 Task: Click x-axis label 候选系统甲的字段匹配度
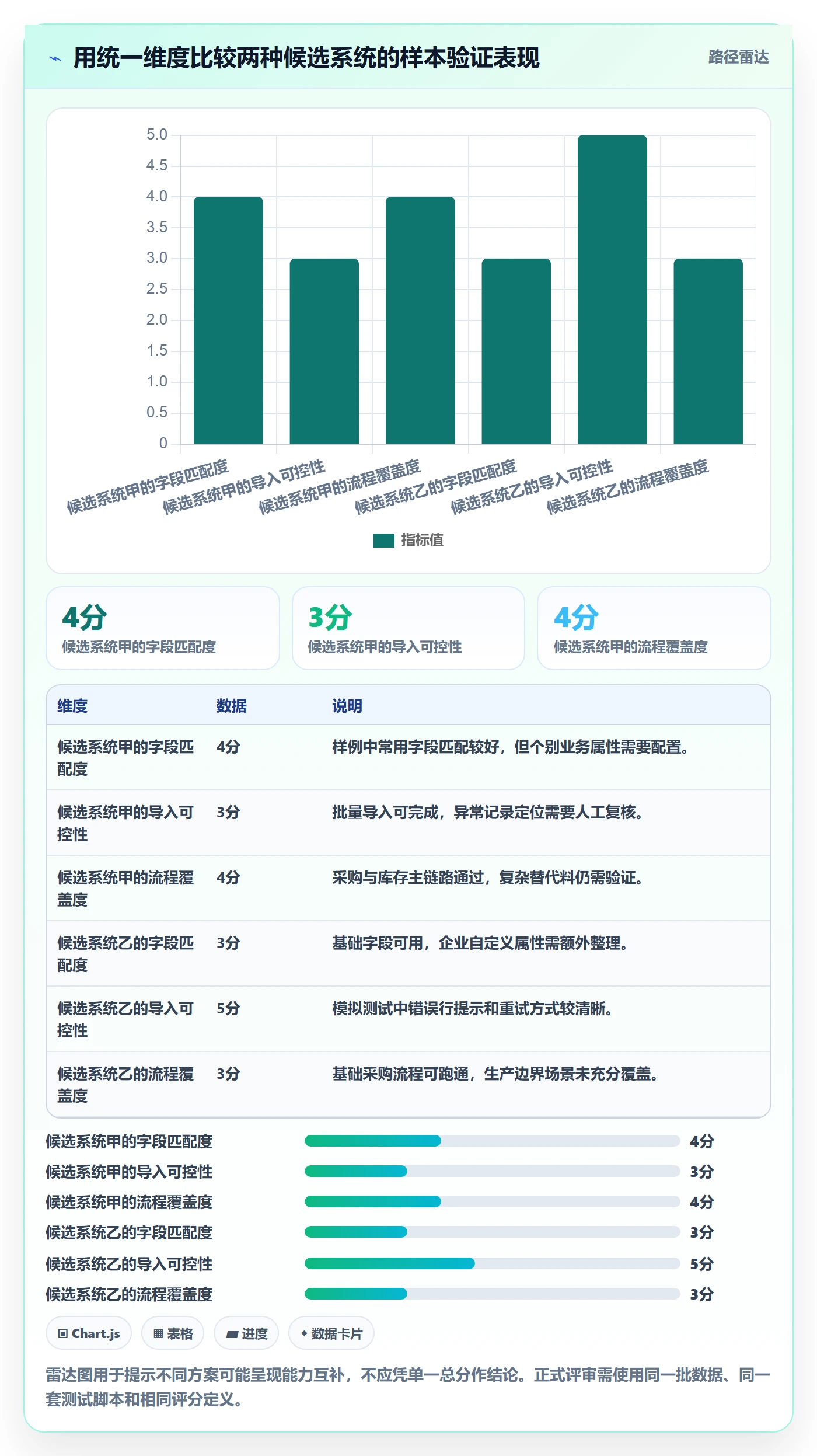click(x=147, y=486)
